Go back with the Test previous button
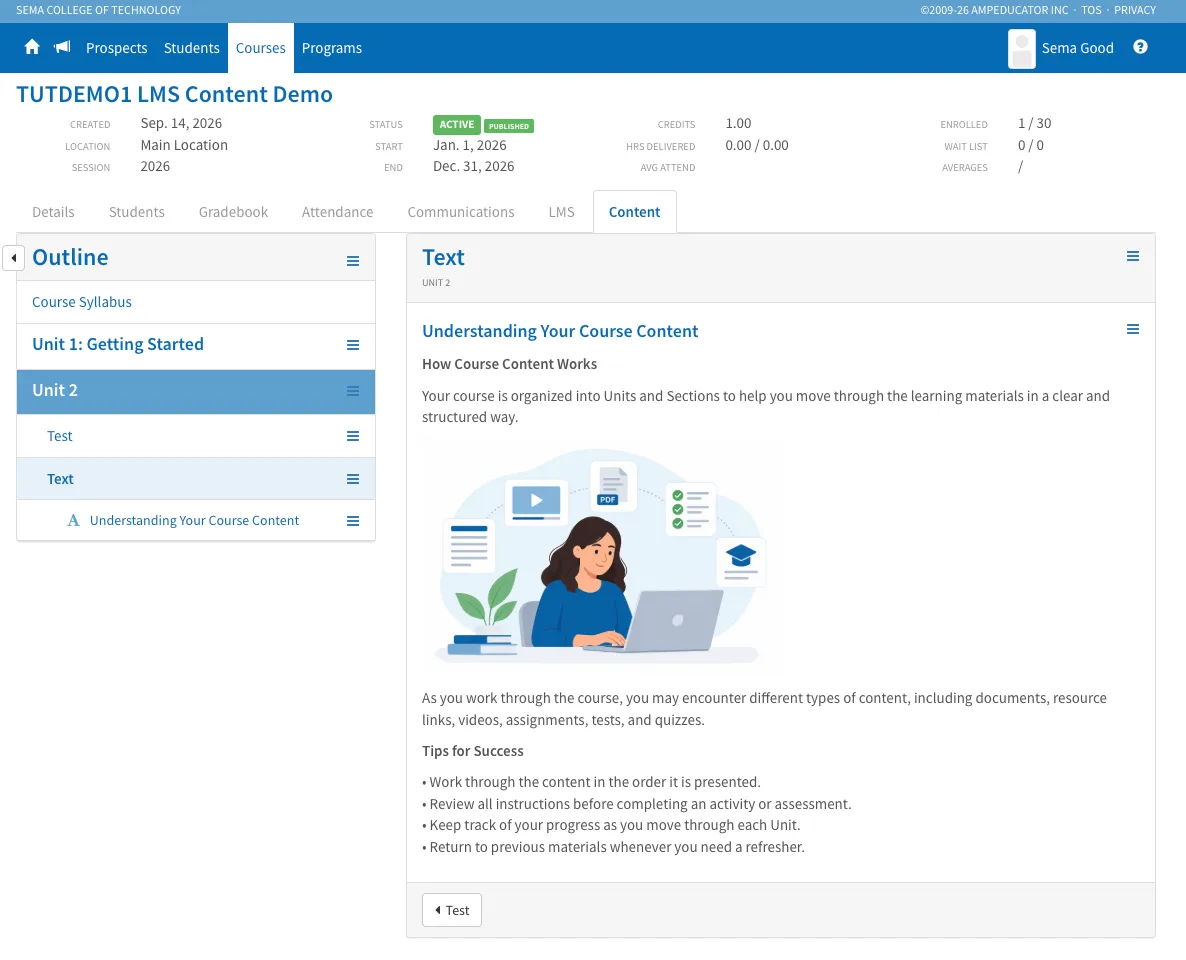This screenshot has width=1186, height=960. [x=452, y=910]
